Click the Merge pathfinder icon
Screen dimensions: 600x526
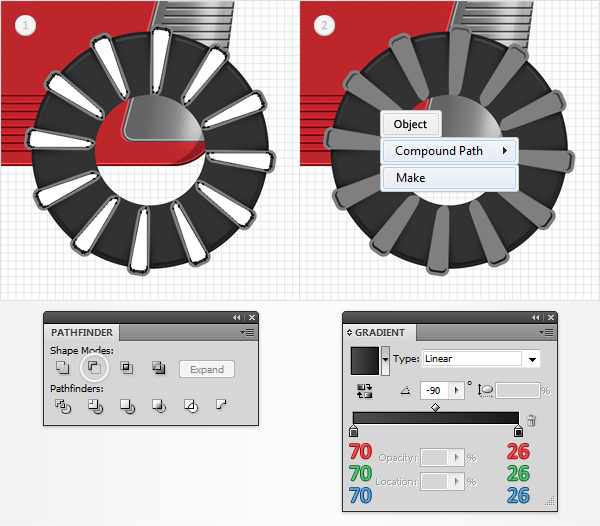(x=127, y=406)
